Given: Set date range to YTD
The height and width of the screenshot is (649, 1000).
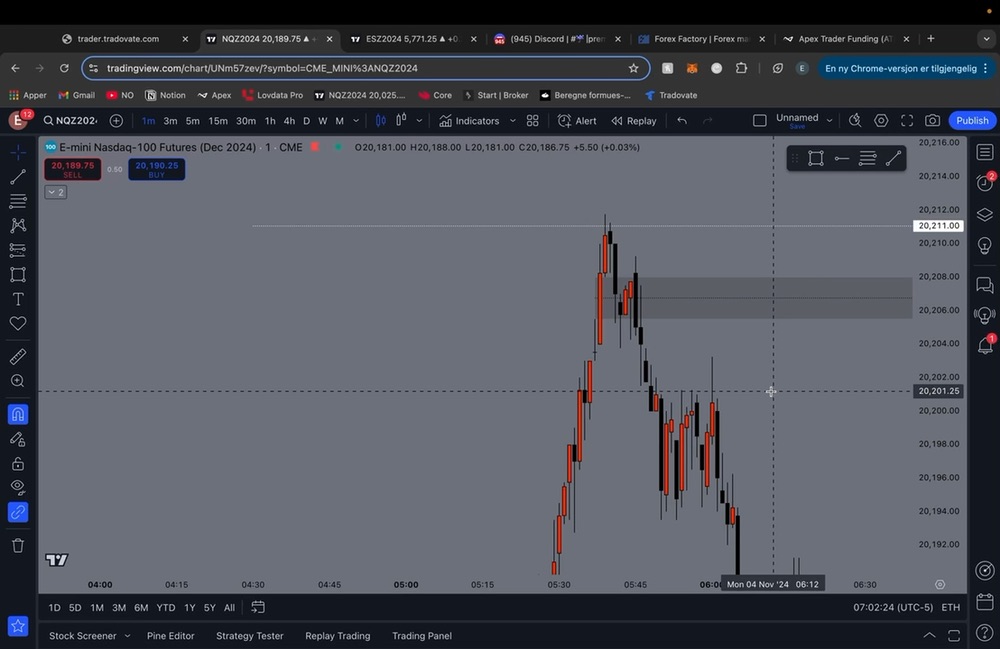Looking at the screenshot, I should [x=166, y=608].
